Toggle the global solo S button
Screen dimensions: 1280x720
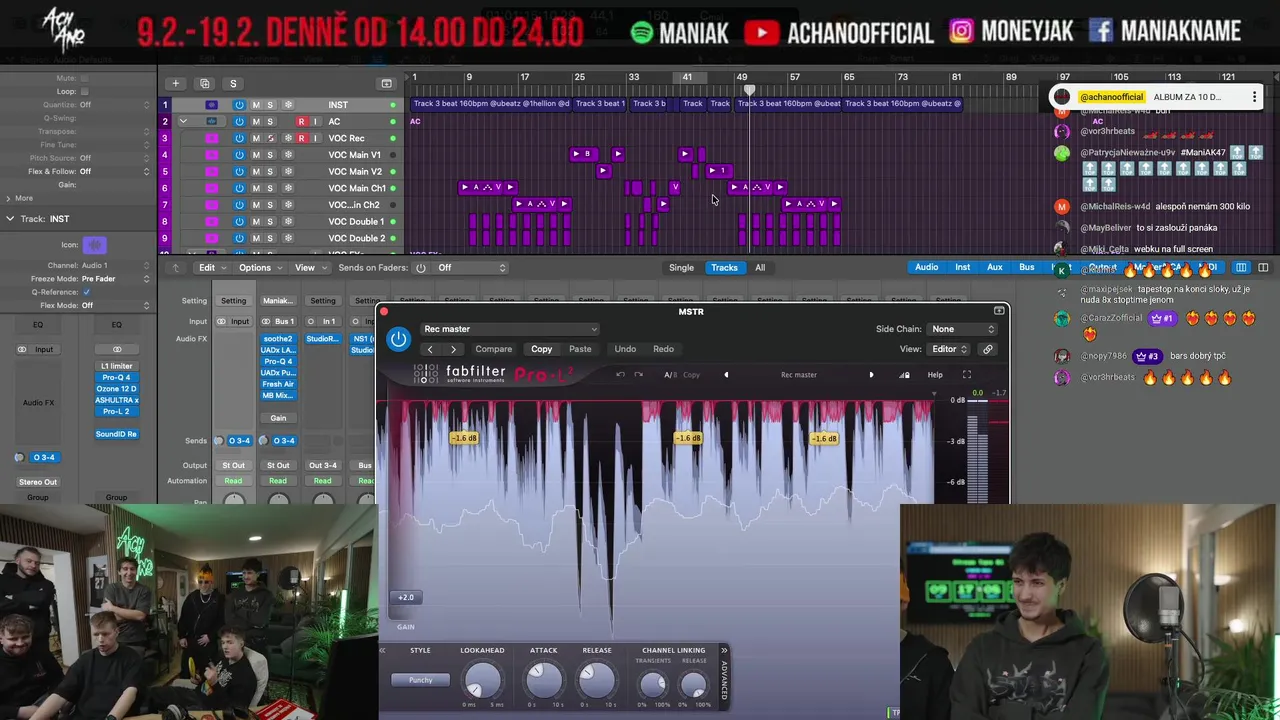coord(233,84)
